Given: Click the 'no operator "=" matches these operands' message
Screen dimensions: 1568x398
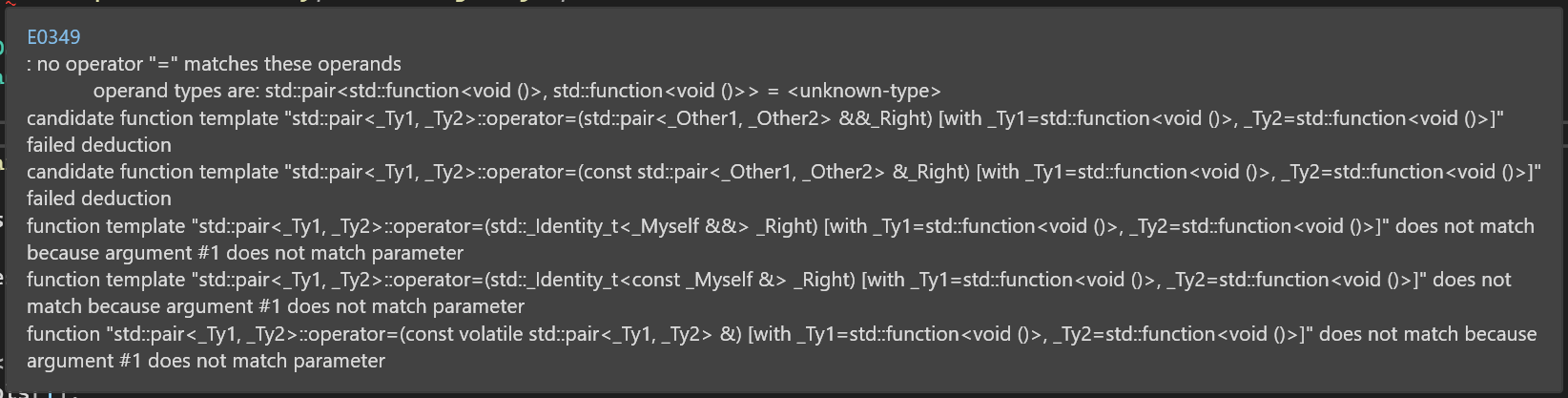Looking at the screenshot, I should coord(218,64).
